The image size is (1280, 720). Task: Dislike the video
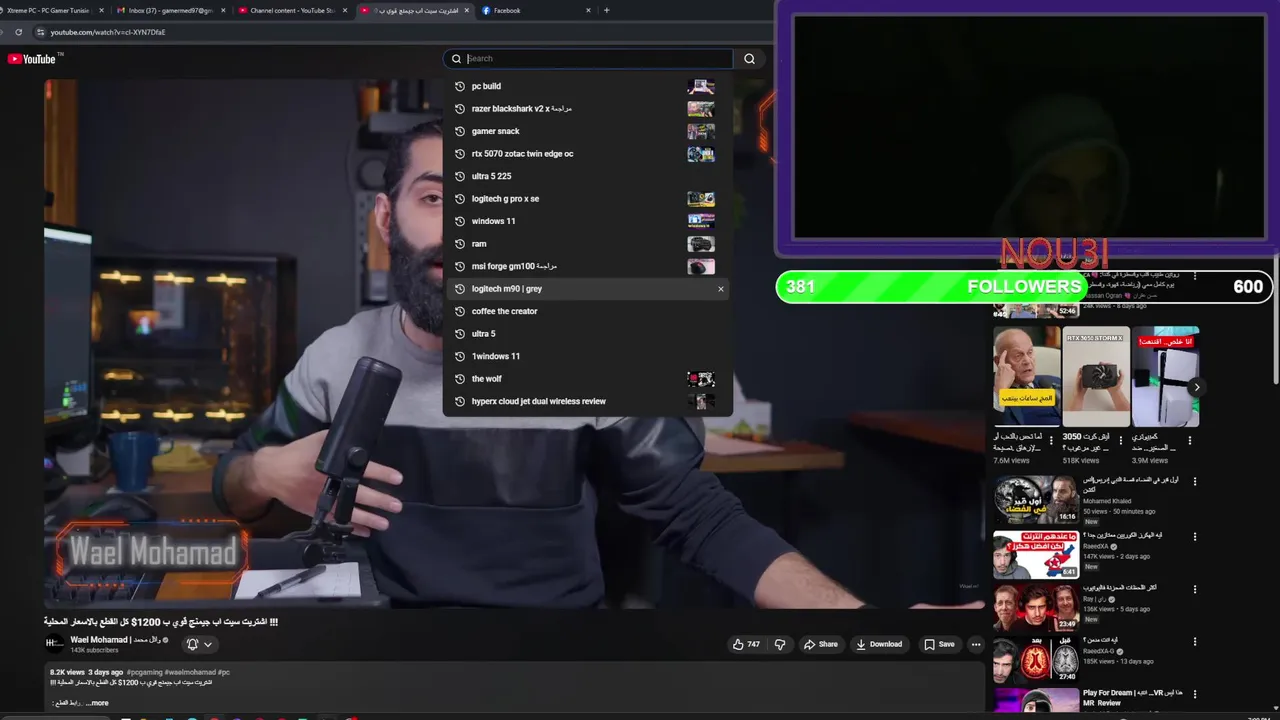coord(780,644)
